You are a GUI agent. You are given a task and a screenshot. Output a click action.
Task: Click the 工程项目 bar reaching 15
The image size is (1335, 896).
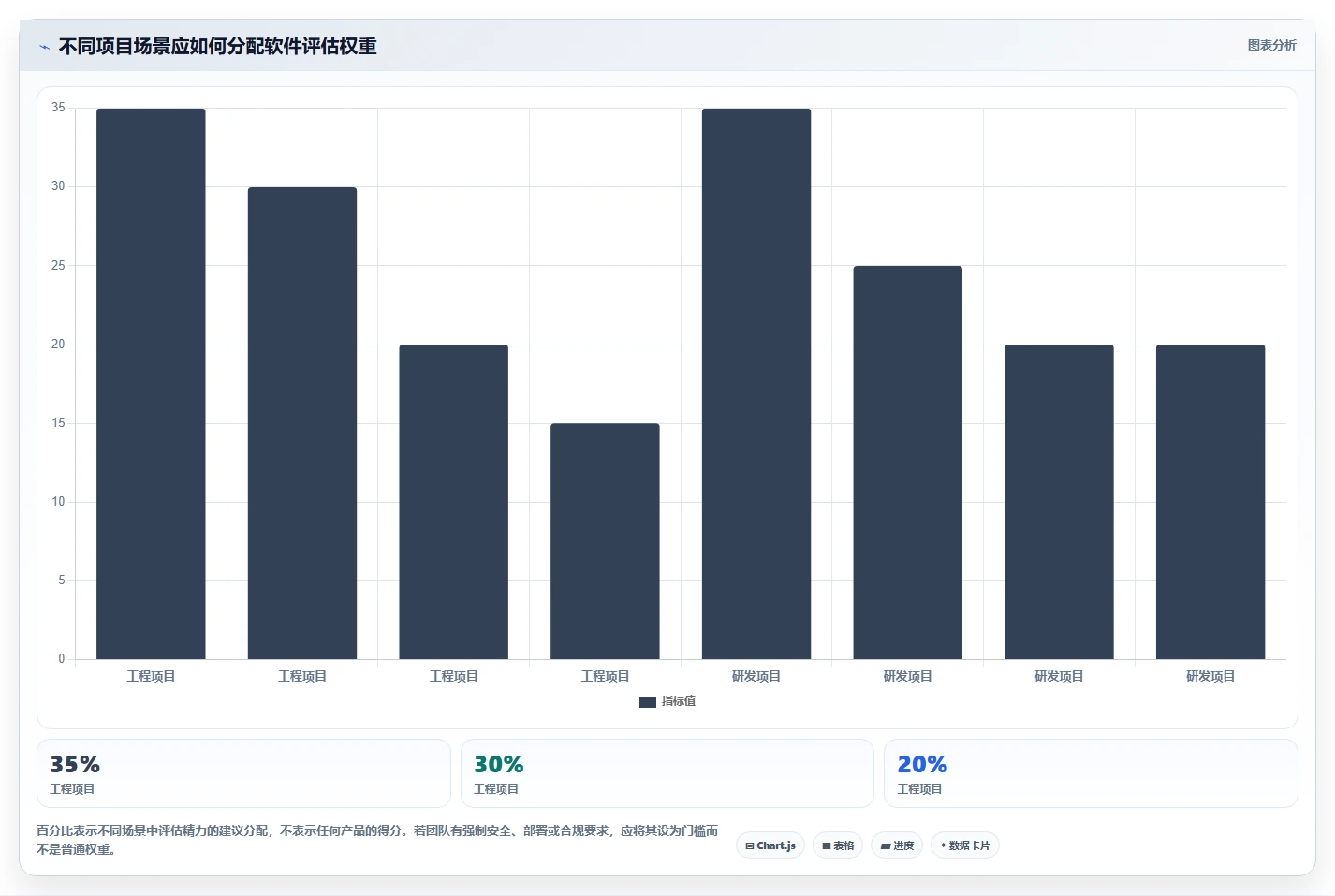(605, 541)
